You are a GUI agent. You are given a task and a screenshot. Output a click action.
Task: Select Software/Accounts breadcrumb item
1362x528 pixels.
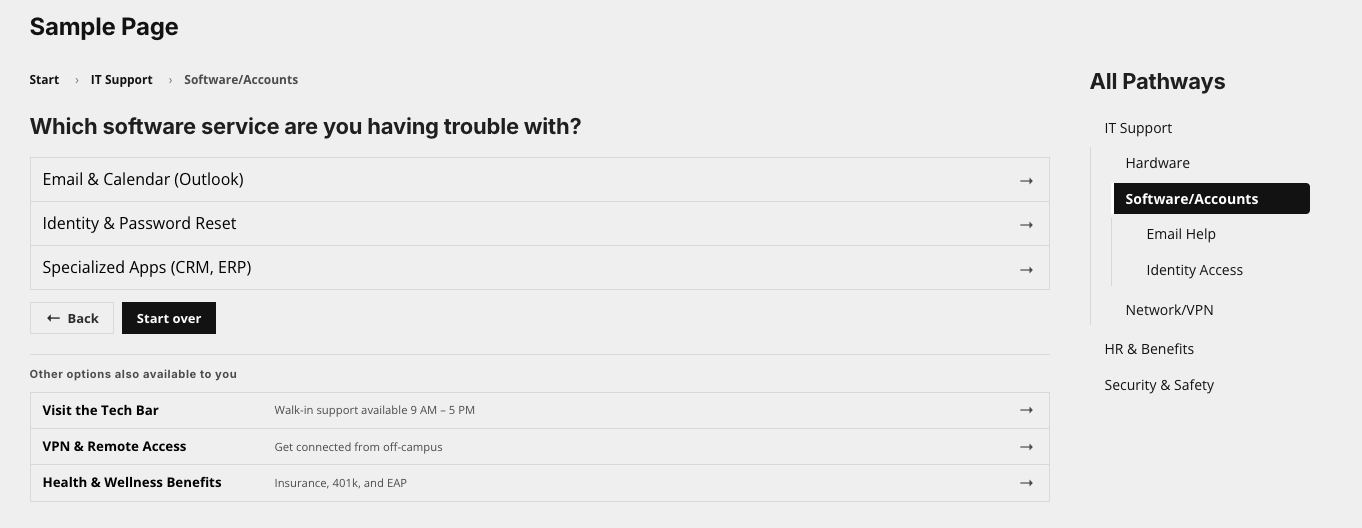(241, 80)
